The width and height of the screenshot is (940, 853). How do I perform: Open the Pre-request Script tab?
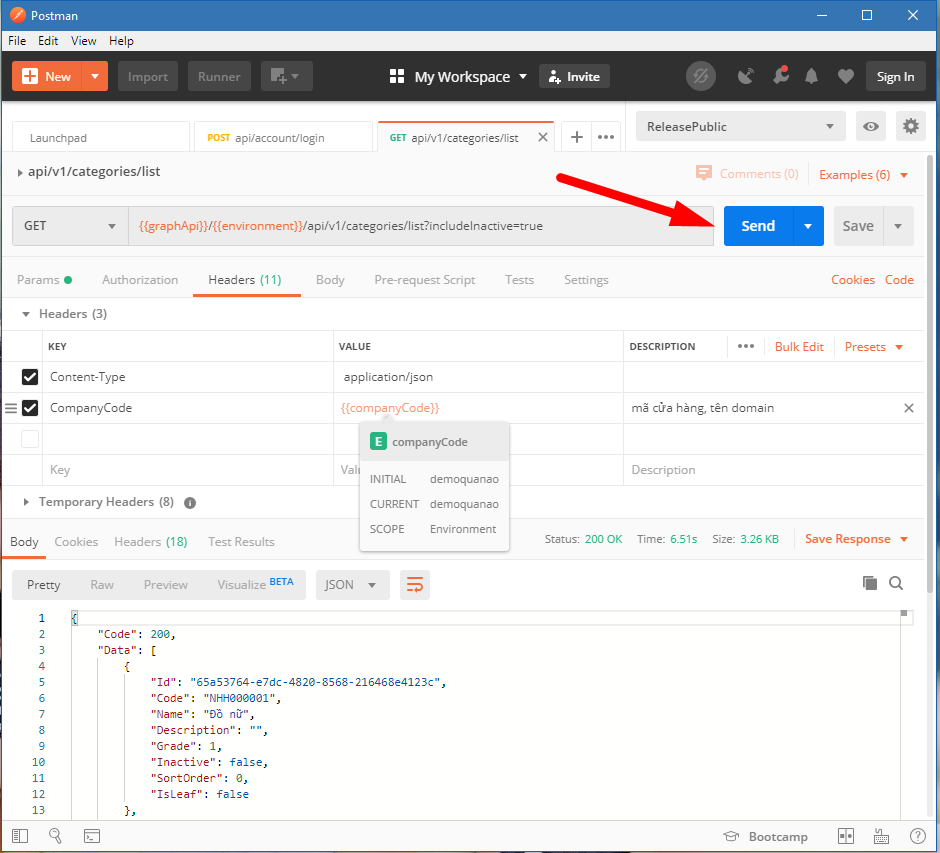pyautogui.click(x=424, y=279)
